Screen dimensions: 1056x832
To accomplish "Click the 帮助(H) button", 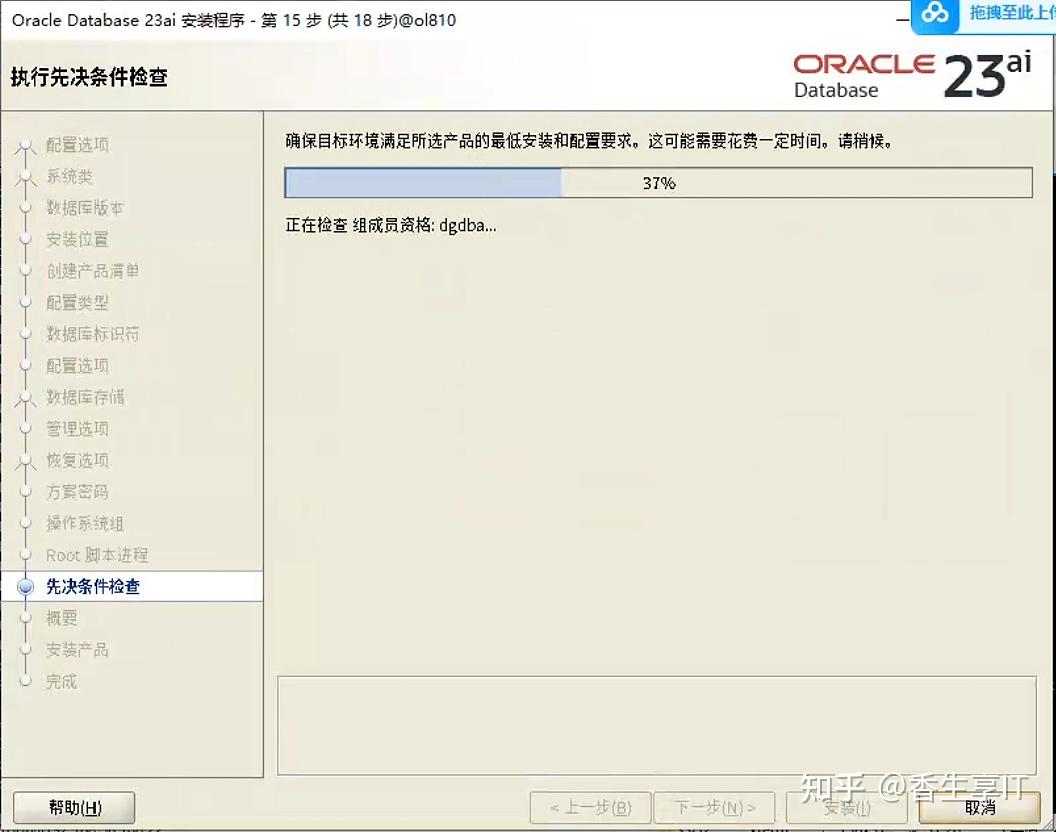I will click(x=72, y=807).
